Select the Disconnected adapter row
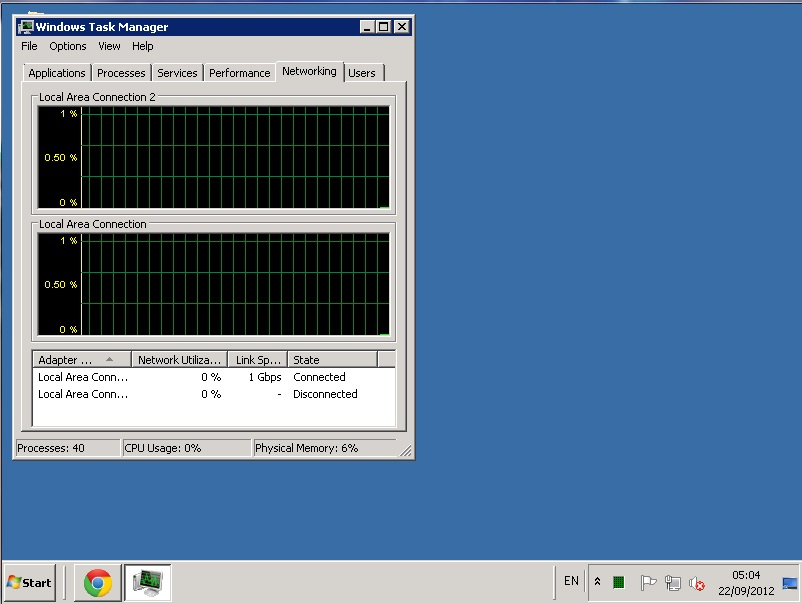This screenshot has height=604, width=802. pyautogui.click(x=200, y=394)
